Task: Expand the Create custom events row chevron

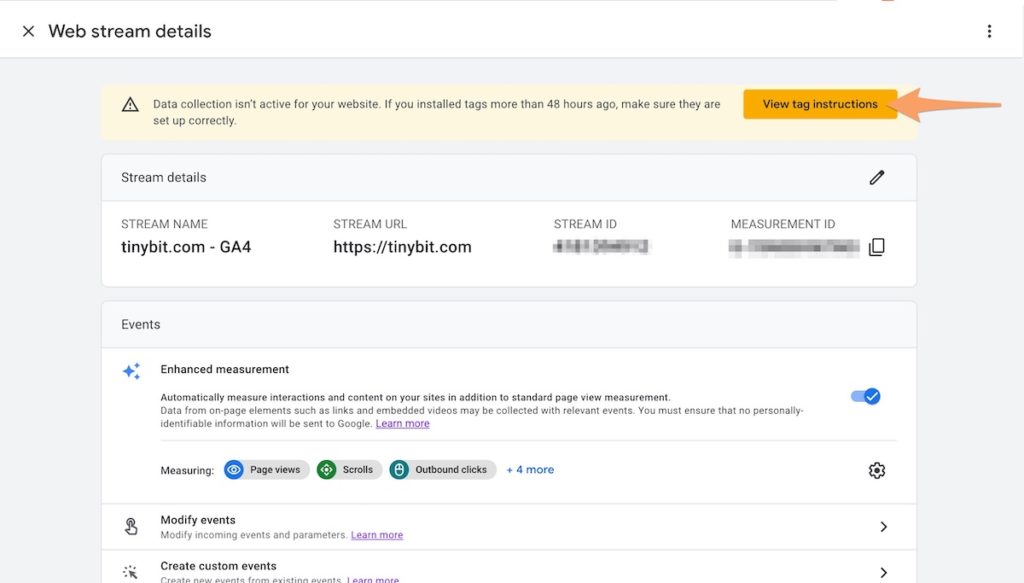Action: coord(883,572)
